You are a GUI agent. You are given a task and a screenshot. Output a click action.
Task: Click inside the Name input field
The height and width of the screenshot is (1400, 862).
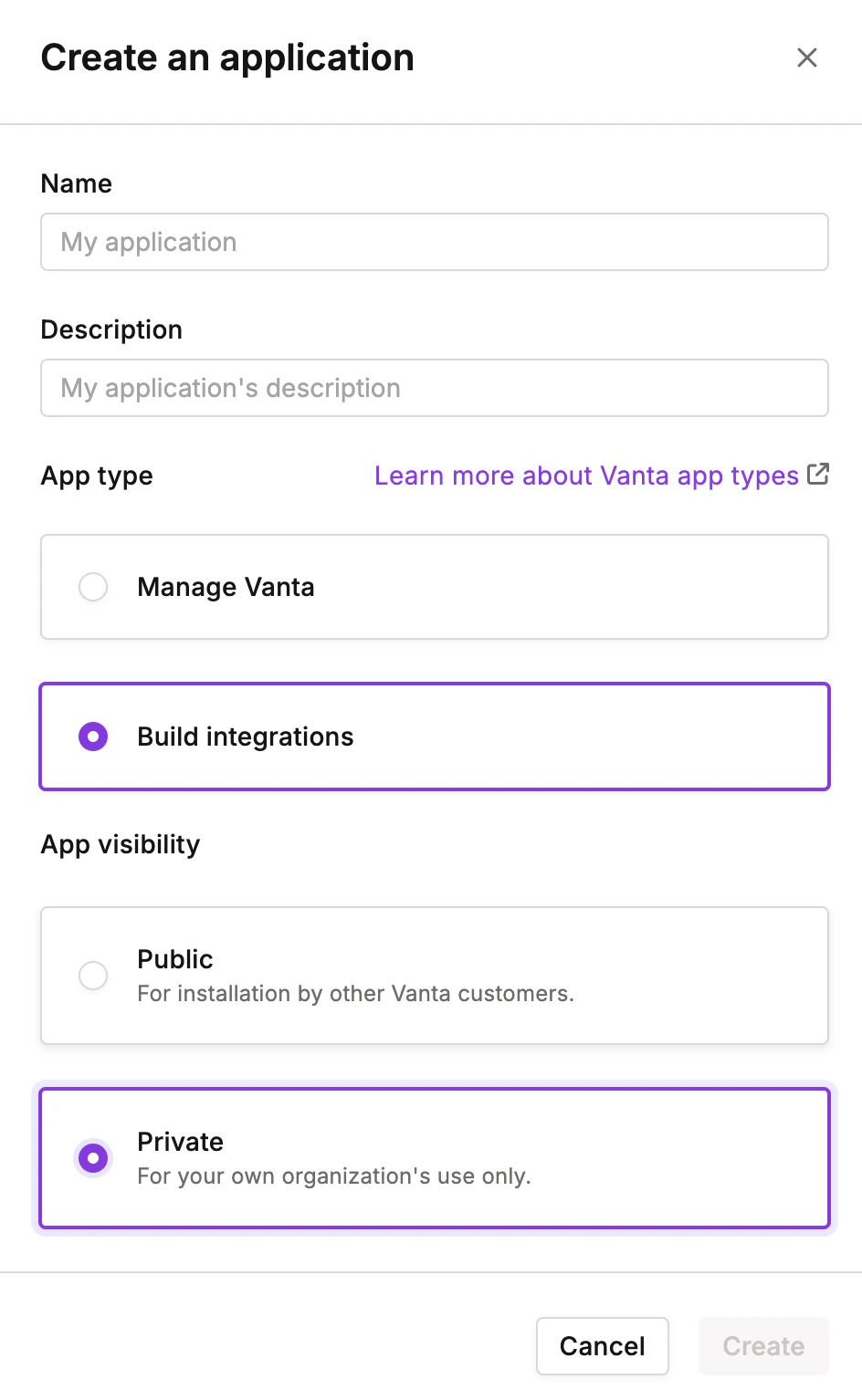[434, 242]
